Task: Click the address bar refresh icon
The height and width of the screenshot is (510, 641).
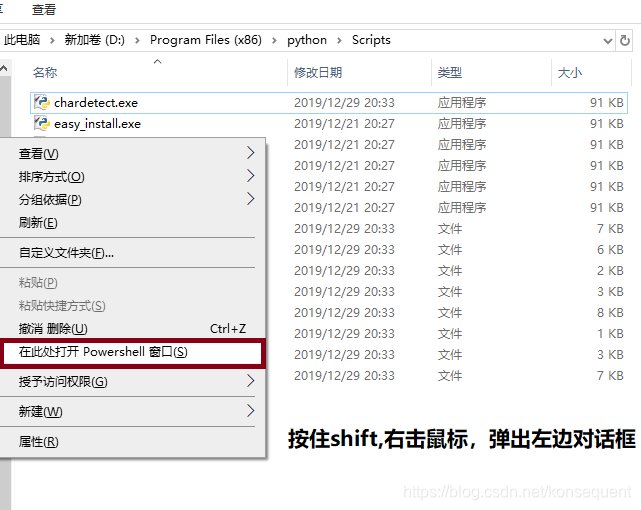Action: (x=625, y=40)
